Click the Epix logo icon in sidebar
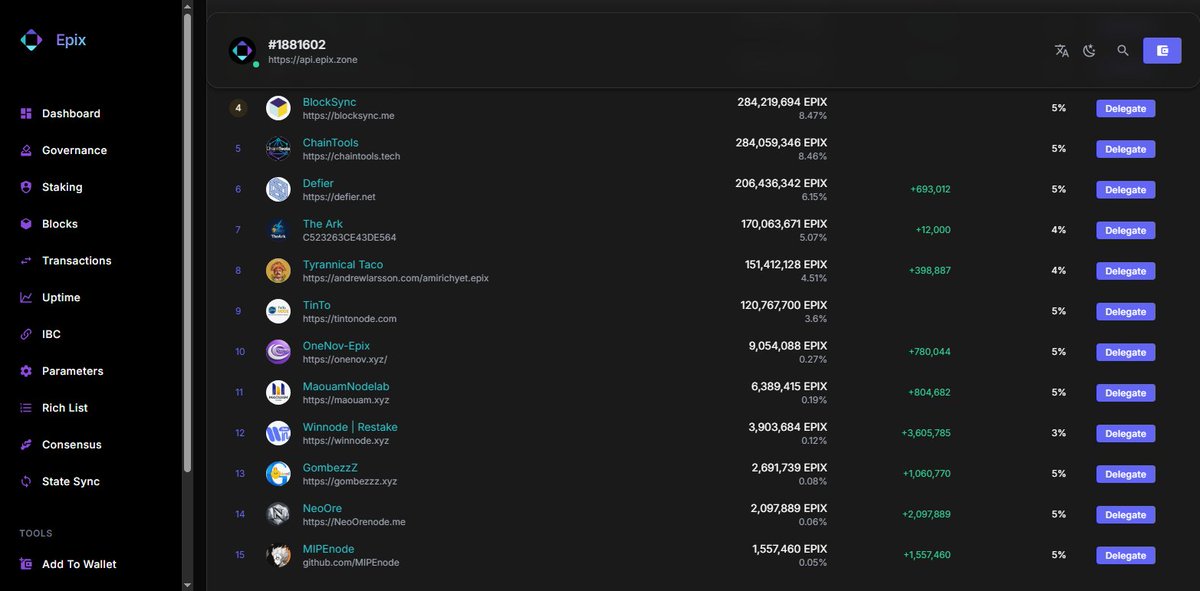Viewport: 1200px width, 591px height. pyautogui.click(x=32, y=40)
